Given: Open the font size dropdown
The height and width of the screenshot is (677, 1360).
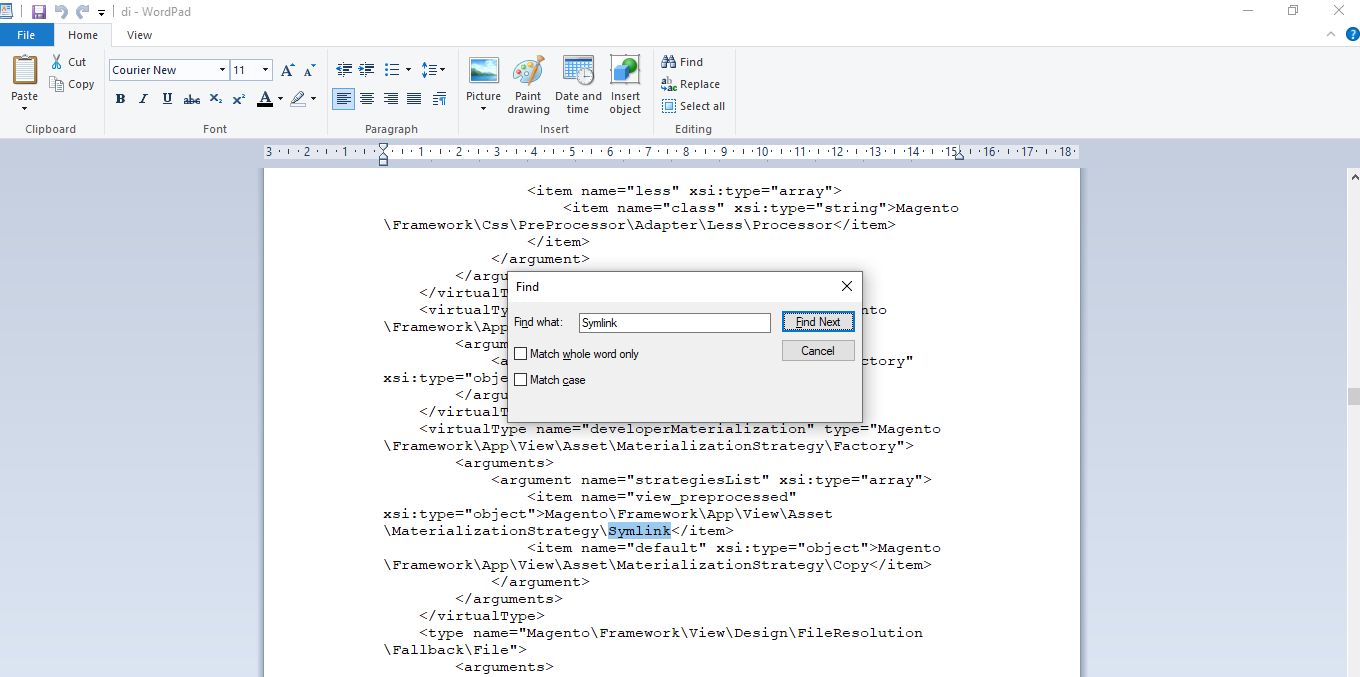Looking at the screenshot, I should 265,70.
